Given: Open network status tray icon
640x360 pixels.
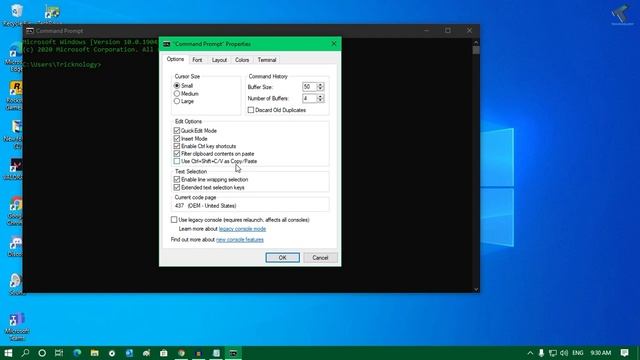Looking at the screenshot, I should pos(553,353).
